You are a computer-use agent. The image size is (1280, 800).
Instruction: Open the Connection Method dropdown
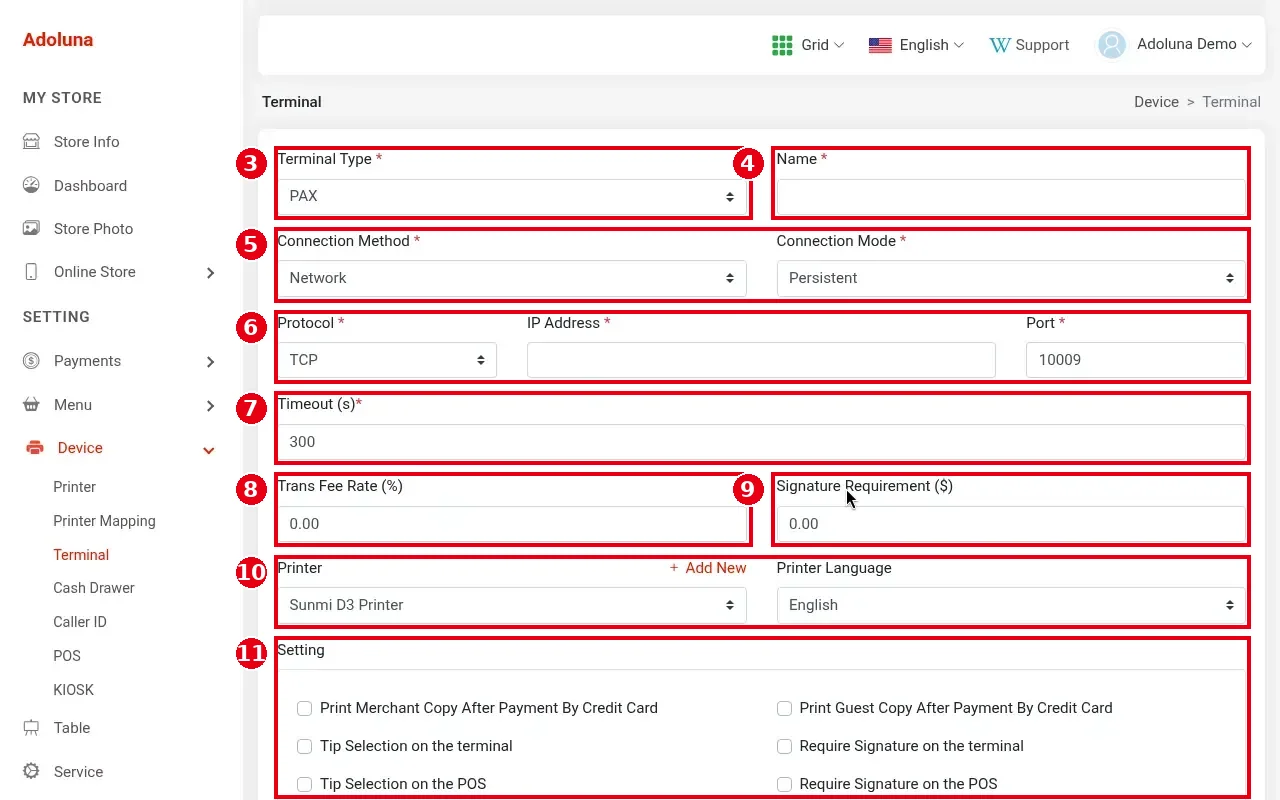[512, 278]
